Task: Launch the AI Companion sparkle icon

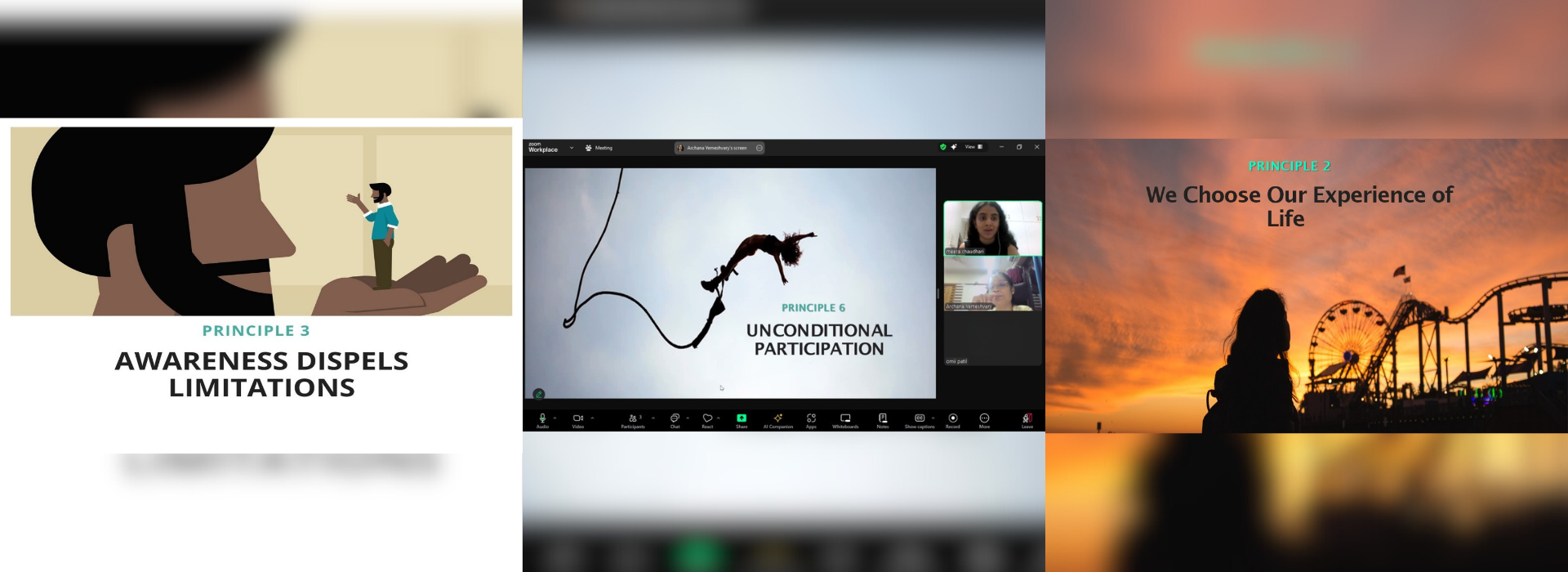Action: click(778, 420)
